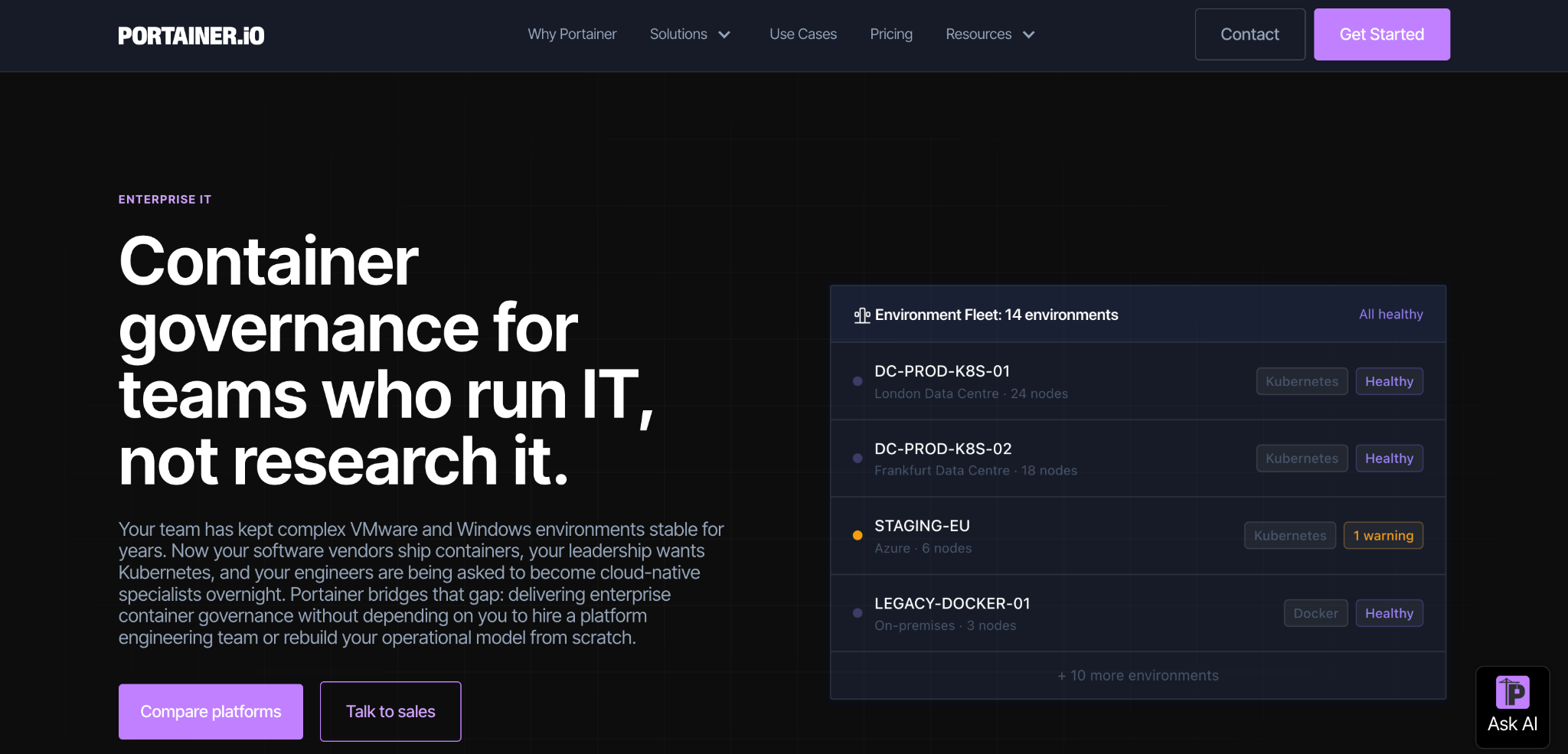Select the DC-PROD-K8S-02 environment name
The image size is (1568, 754).
pyautogui.click(x=943, y=449)
